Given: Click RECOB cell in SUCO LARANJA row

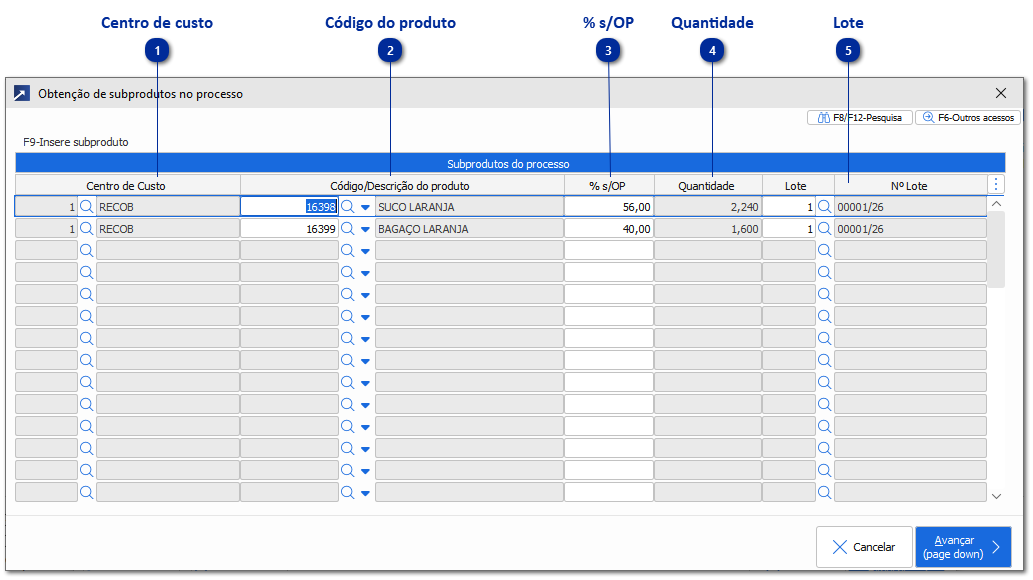Looking at the screenshot, I should (x=168, y=207).
